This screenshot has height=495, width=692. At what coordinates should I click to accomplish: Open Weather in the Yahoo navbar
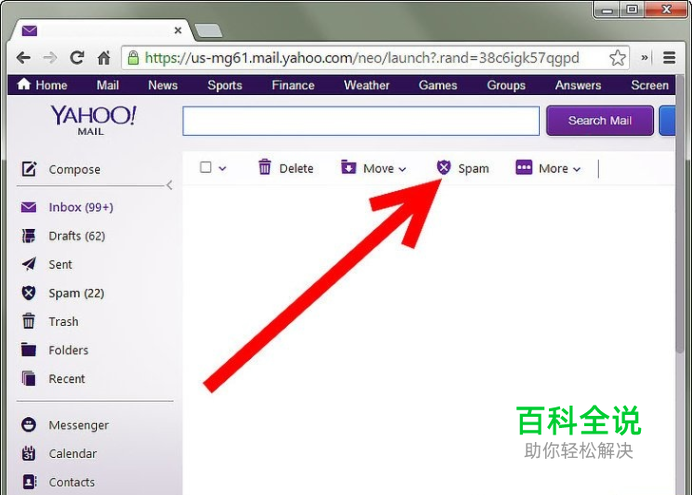[367, 85]
